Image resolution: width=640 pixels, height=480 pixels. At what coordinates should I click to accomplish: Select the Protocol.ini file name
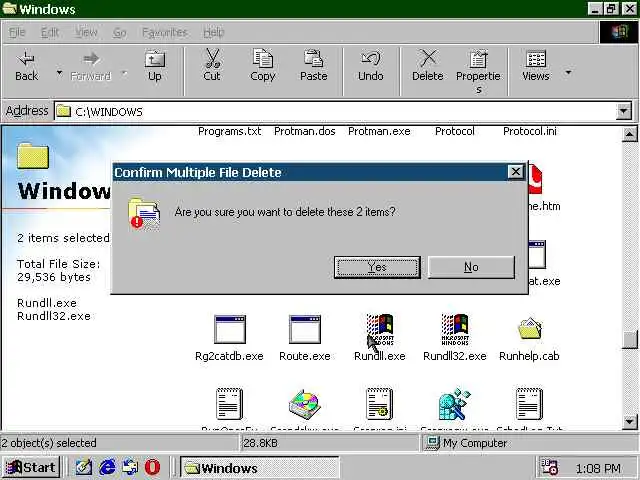pos(529,131)
